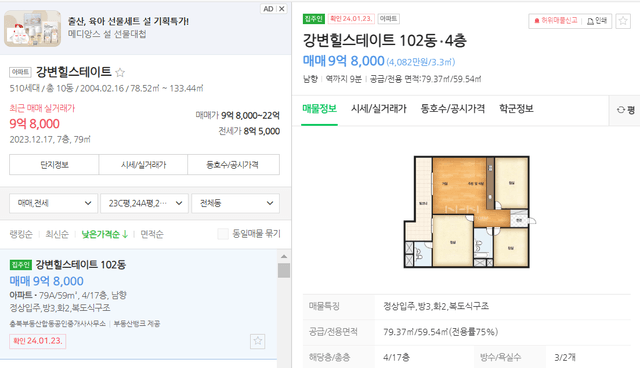
Task: Select the 강변힐스테이트 102동 listing title
Action: (x=80, y=265)
